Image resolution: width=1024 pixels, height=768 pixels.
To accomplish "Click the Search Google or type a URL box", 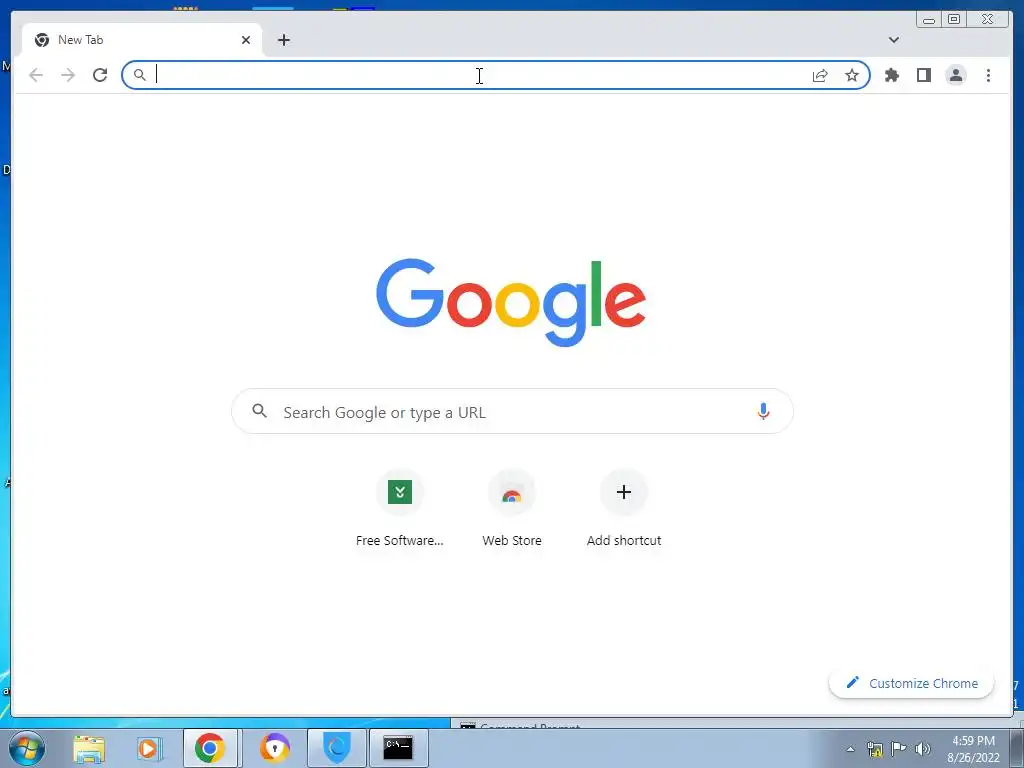I will click(513, 411).
